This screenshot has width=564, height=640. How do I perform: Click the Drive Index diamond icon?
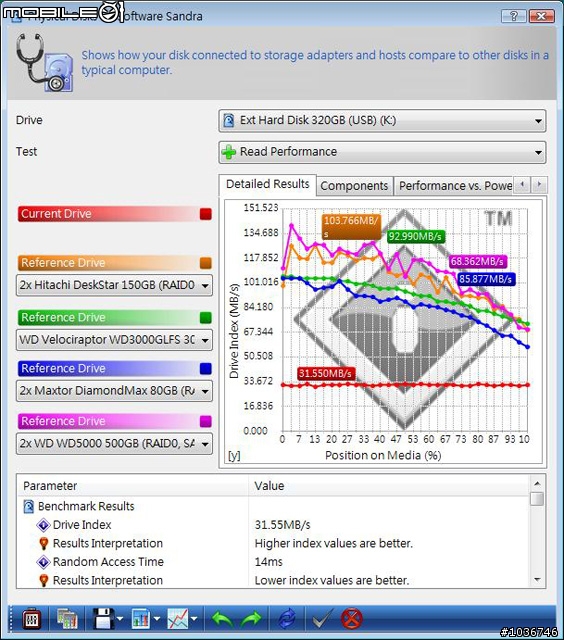click(x=43, y=525)
